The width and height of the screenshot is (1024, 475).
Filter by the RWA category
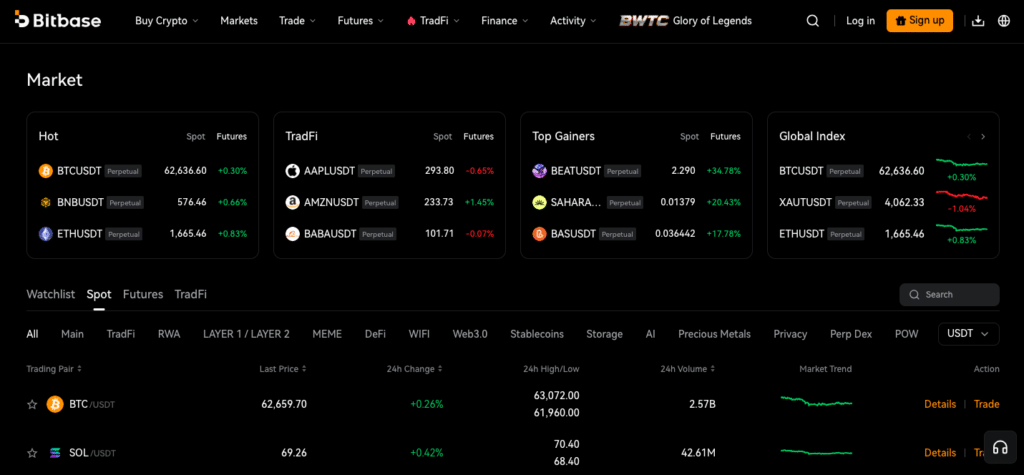pos(169,334)
